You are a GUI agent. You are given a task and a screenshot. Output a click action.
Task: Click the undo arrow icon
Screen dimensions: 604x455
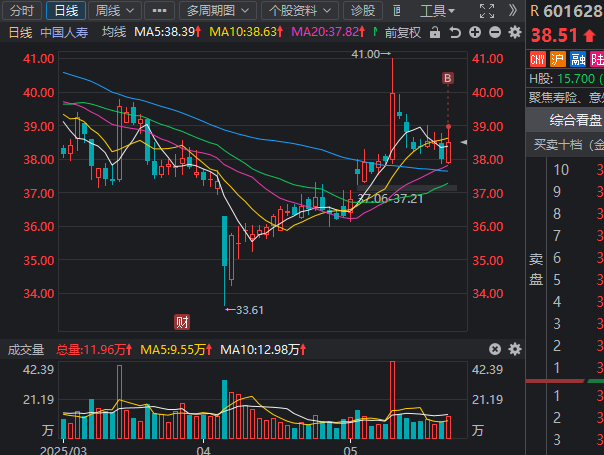pos(457,32)
